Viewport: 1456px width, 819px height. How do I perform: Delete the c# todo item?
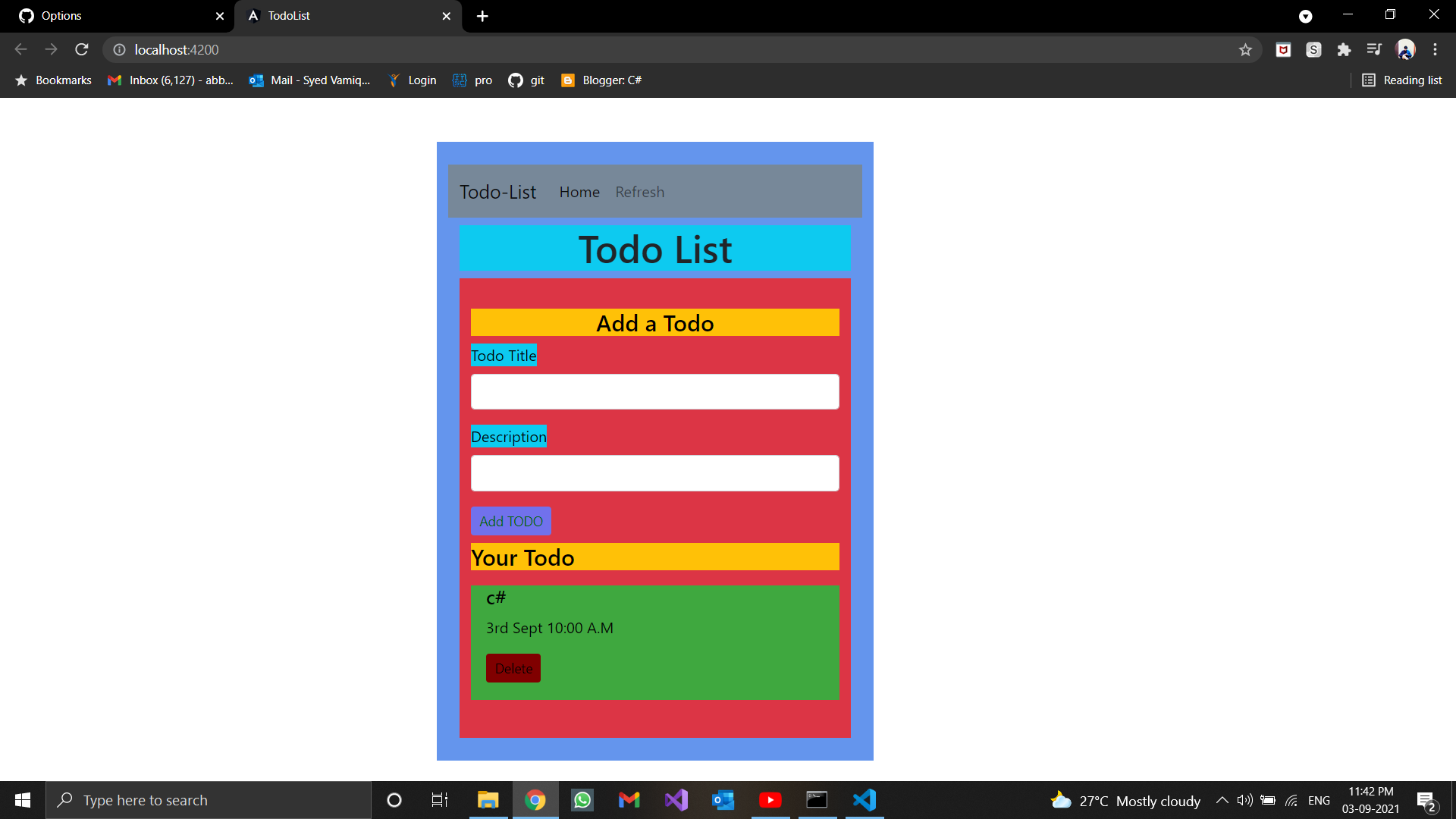(513, 668)
